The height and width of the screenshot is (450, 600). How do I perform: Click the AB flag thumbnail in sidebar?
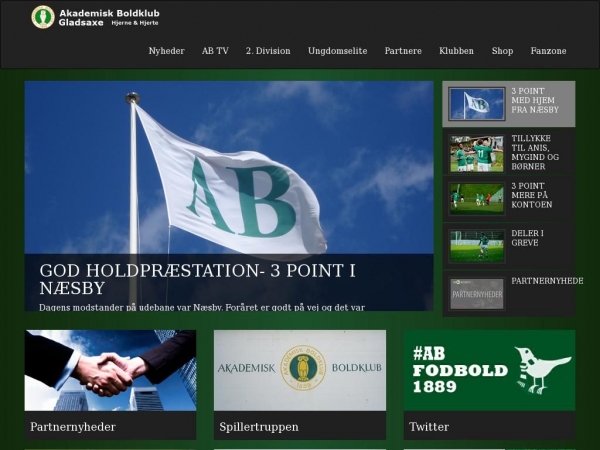point(476,104)
